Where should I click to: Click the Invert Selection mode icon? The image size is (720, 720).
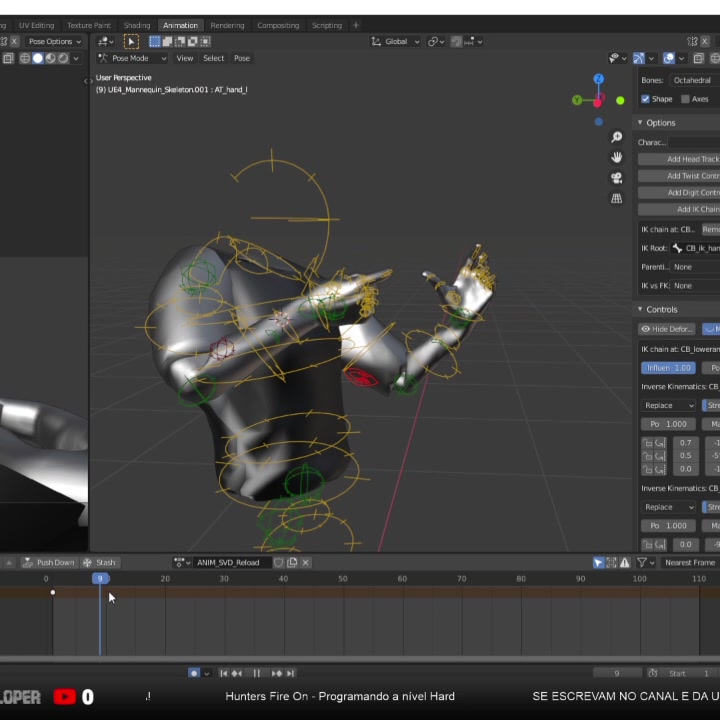coord(192,42)
